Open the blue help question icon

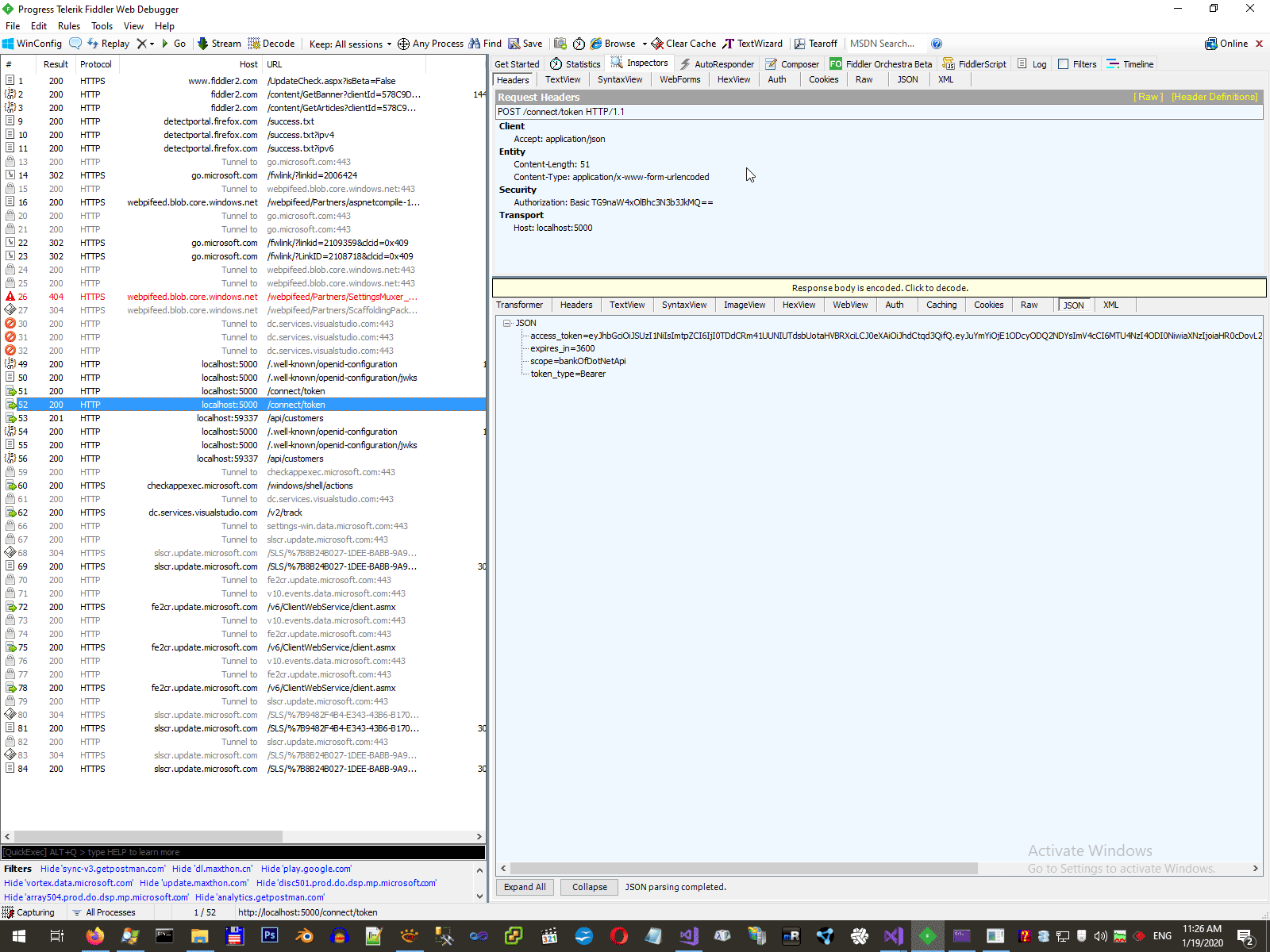937,44
